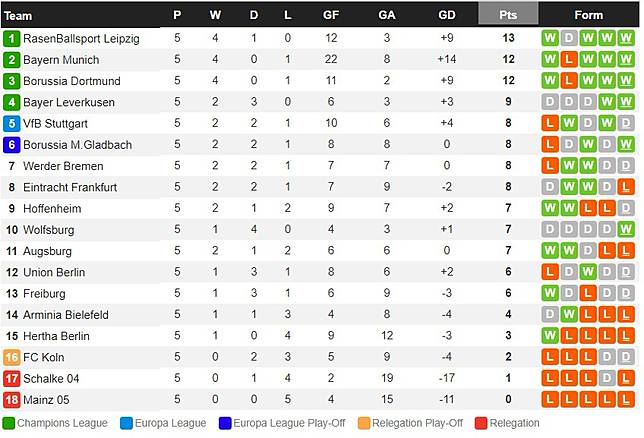
Task: Click the blue position 5 badge
Action: point(12,123)
